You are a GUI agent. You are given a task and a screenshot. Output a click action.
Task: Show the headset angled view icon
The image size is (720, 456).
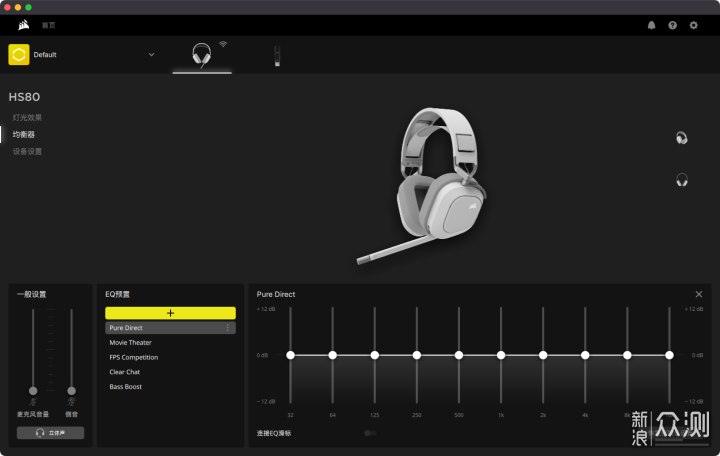pyautogui.click(x=681, y=138)
